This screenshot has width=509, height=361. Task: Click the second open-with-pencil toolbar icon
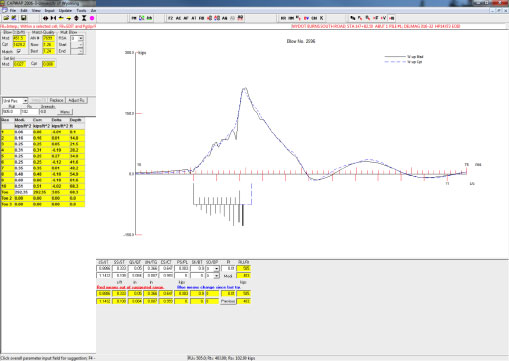coord(14,18)
